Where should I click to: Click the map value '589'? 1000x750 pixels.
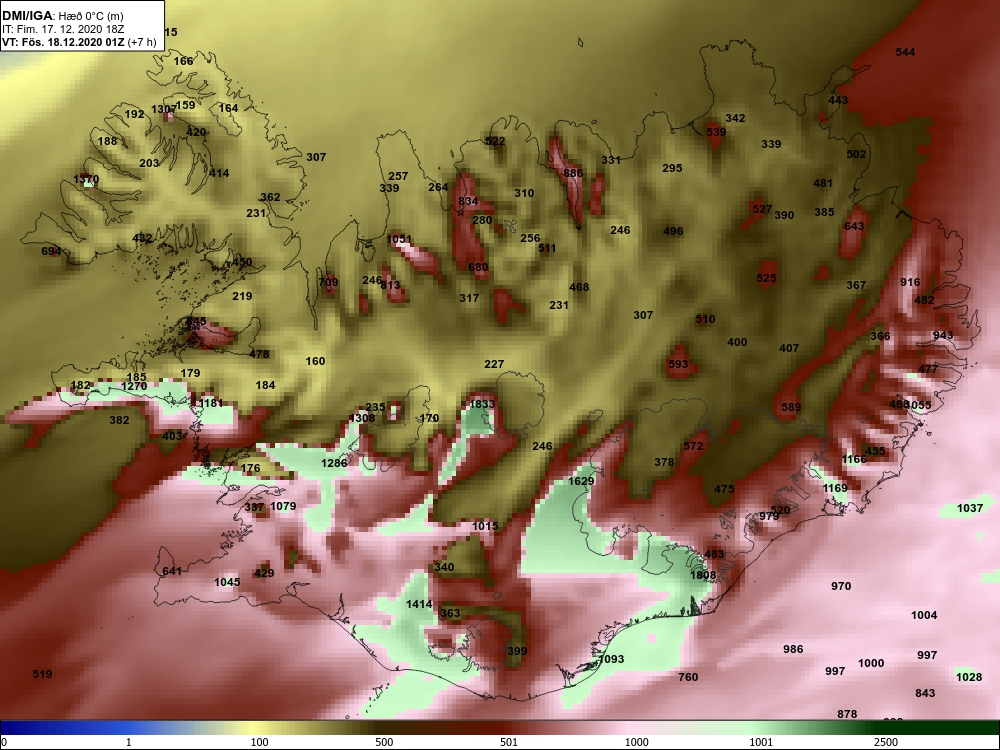pos(791,407)
